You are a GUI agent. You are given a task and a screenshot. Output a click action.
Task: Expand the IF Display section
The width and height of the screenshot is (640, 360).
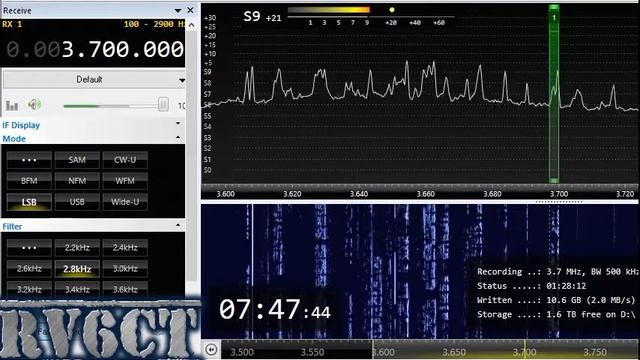click(178, 123)
